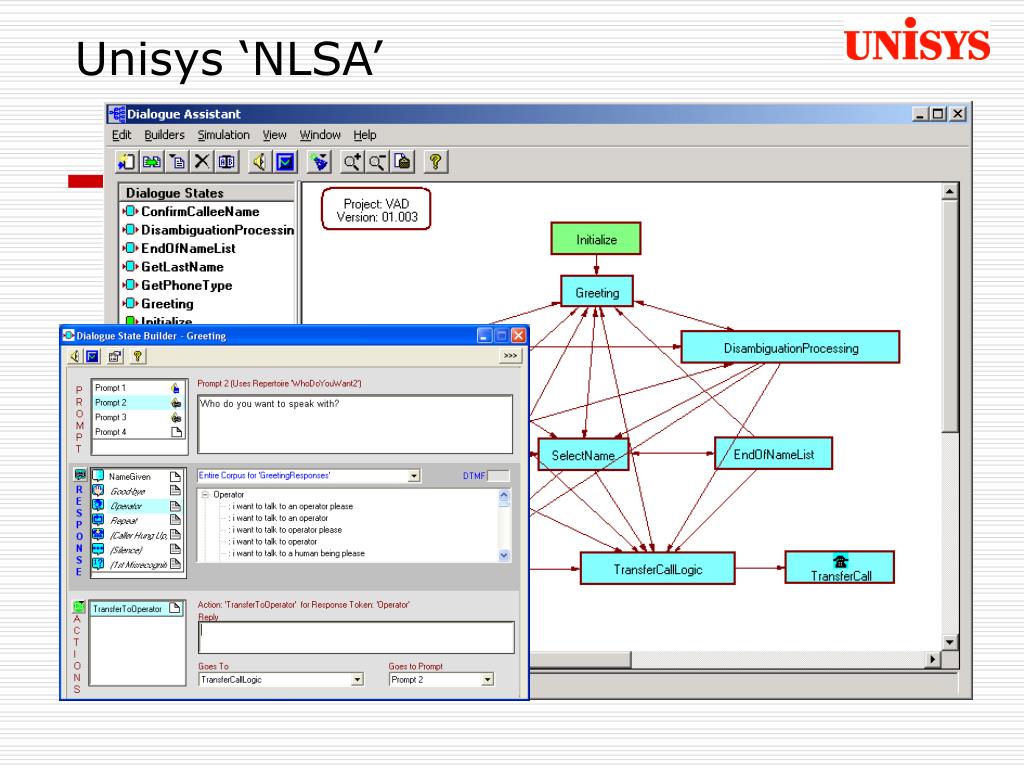Select the Operator response in response list
1024x768 pixels.
pos(136,506)
